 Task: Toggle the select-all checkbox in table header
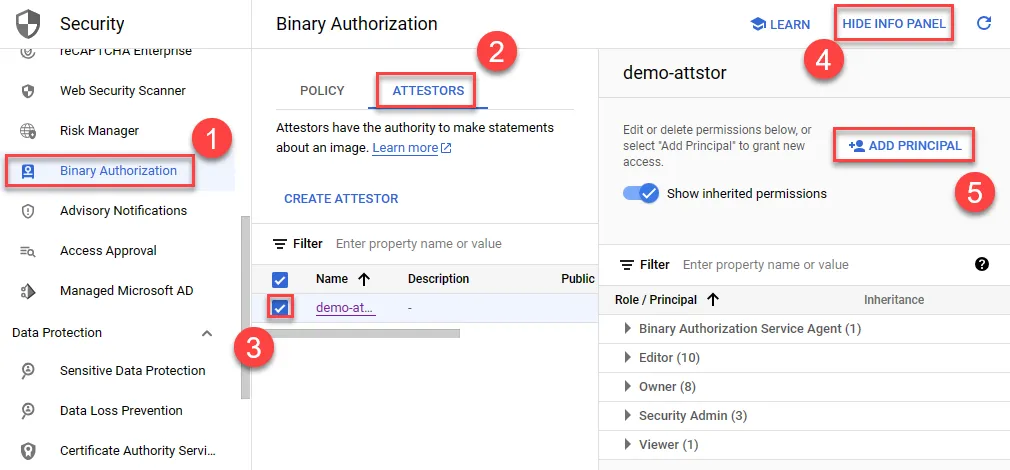[280, 279]
